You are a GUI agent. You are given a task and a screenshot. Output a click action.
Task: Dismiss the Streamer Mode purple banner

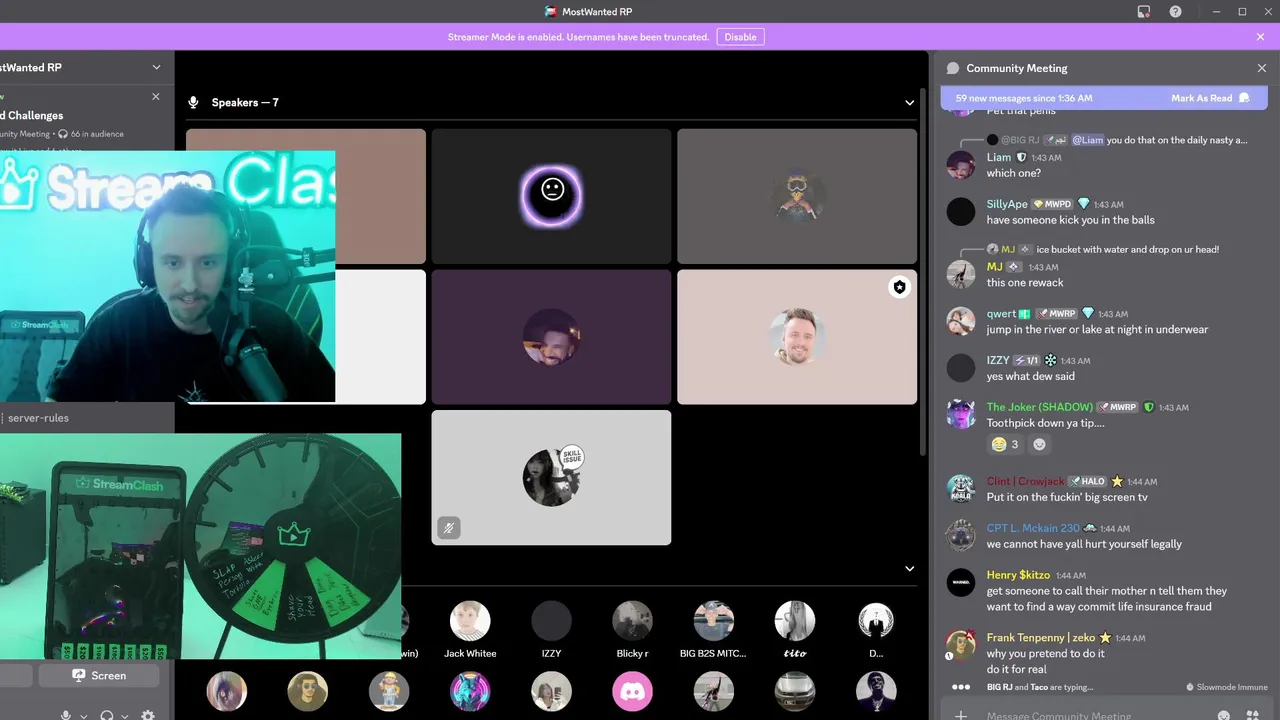pyautogui.click(x=1260, y=37)
